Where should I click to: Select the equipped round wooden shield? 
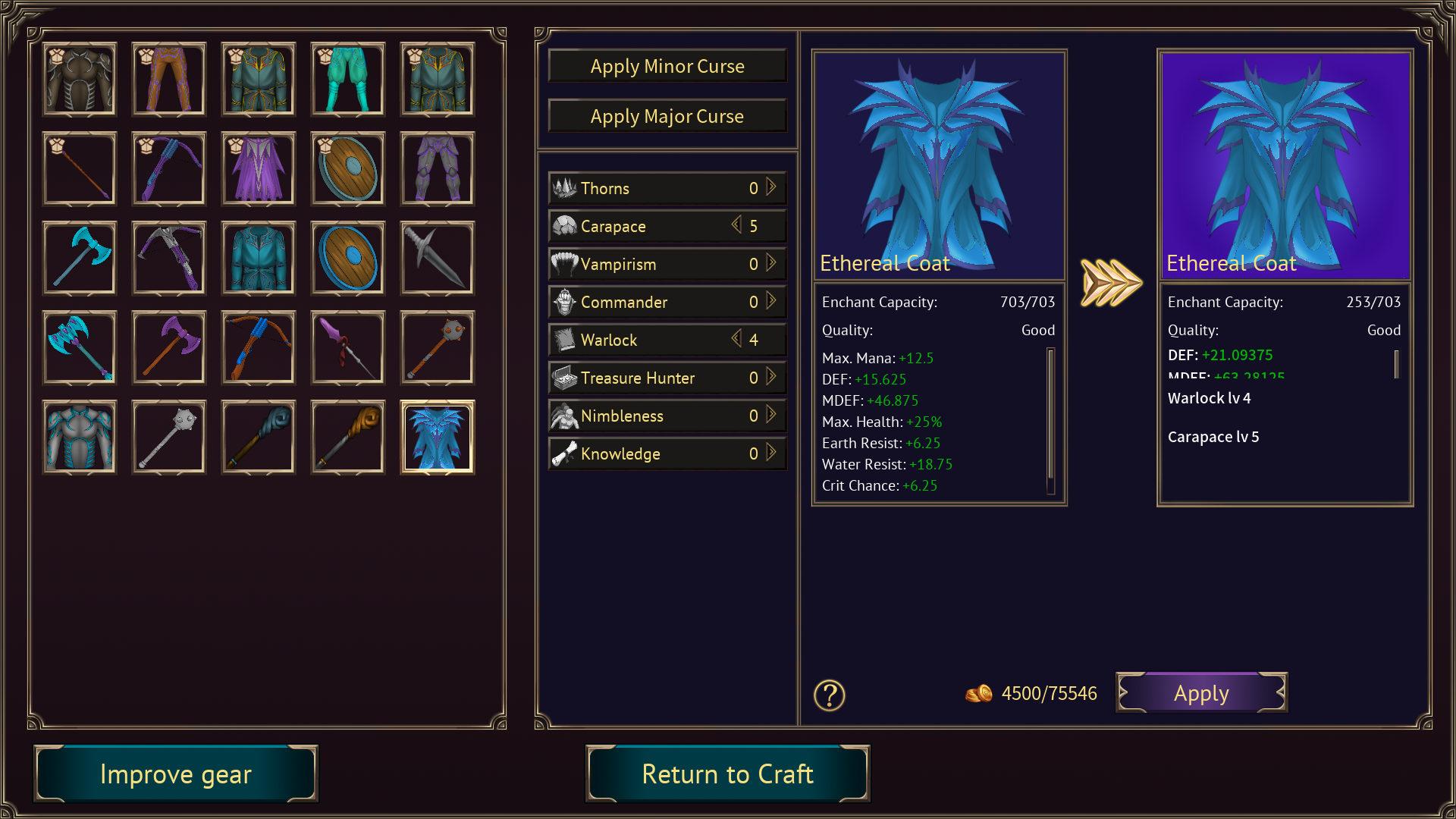tap(348, 169)
